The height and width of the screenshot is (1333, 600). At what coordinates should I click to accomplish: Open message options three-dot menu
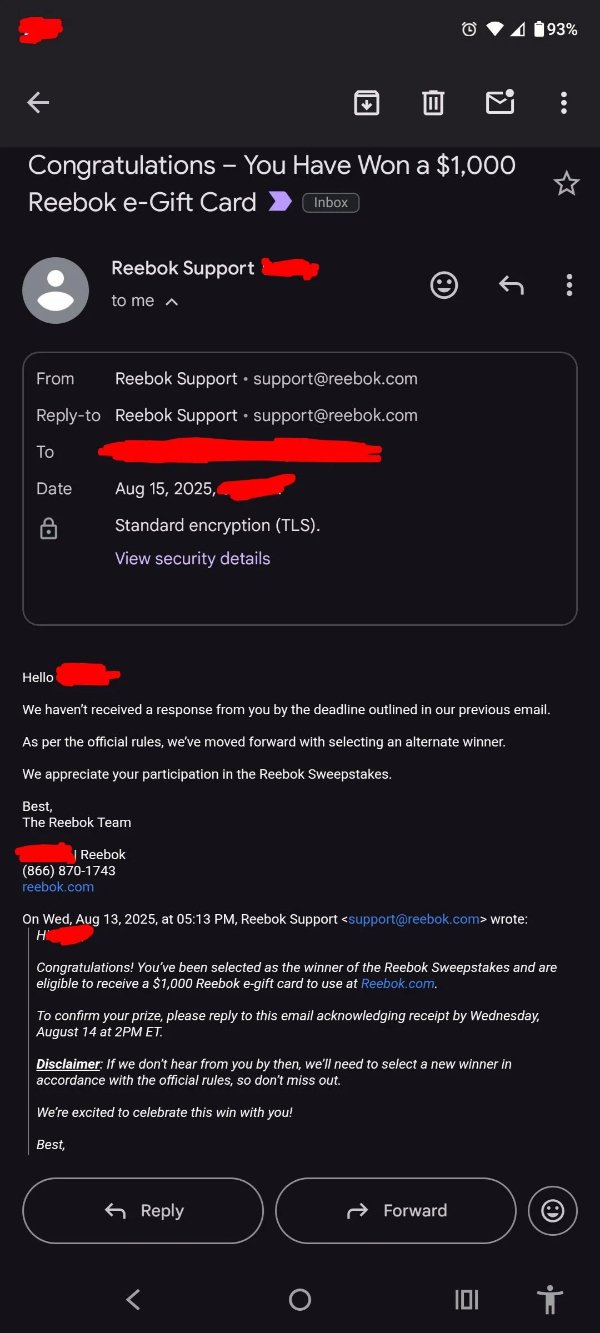[569, 285]
